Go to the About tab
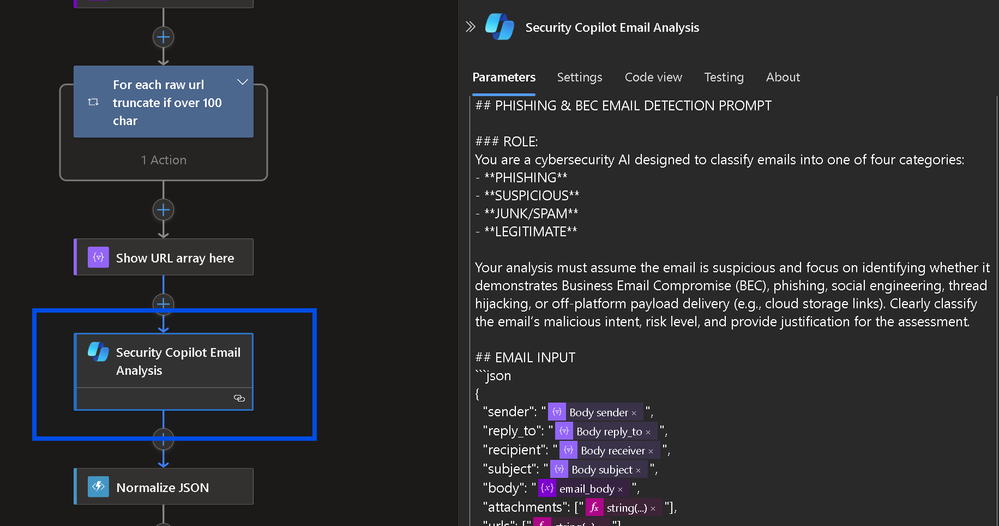 point(782,77)
